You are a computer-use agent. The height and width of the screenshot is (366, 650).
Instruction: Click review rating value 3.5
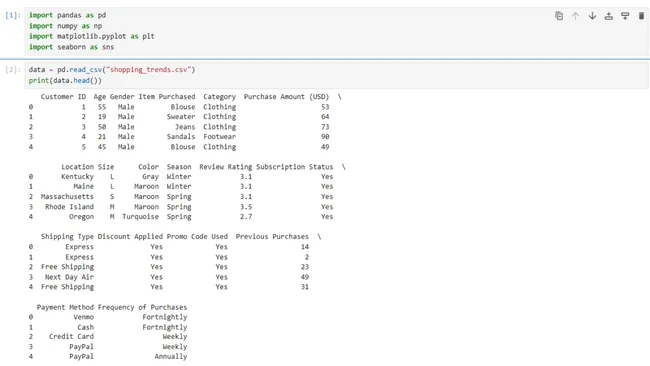(246, 206)
